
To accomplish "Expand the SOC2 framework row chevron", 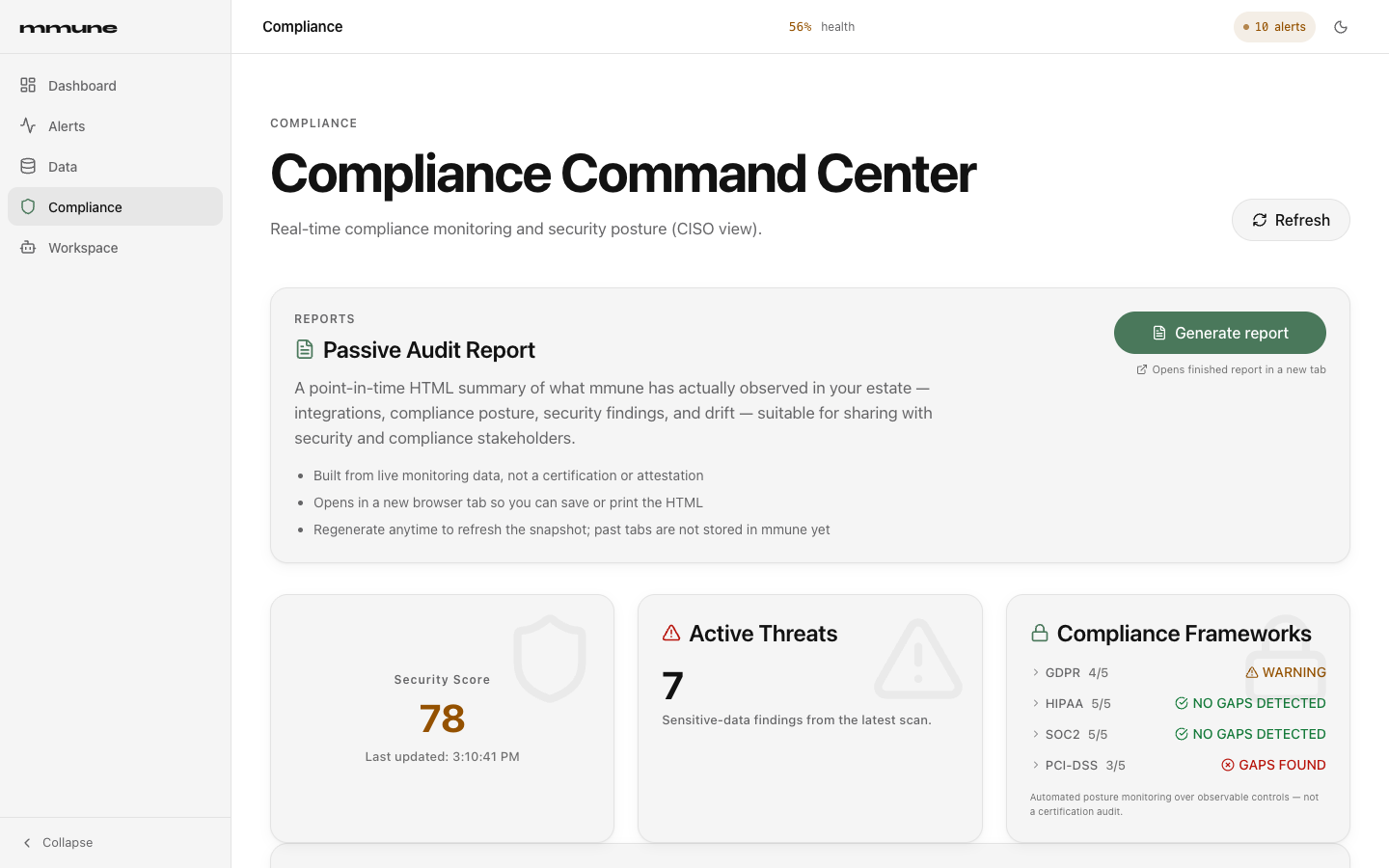I will [1036, 734].
